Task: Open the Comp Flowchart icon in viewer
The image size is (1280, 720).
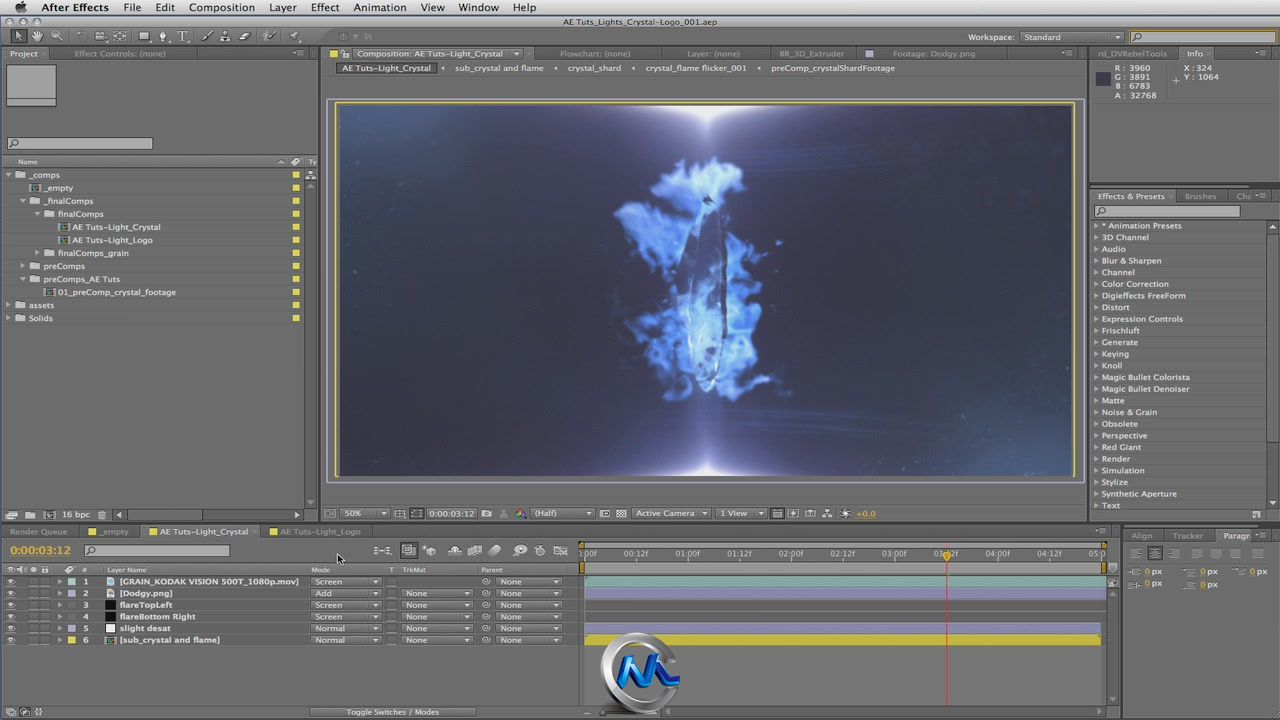Action: pos(826,513)
